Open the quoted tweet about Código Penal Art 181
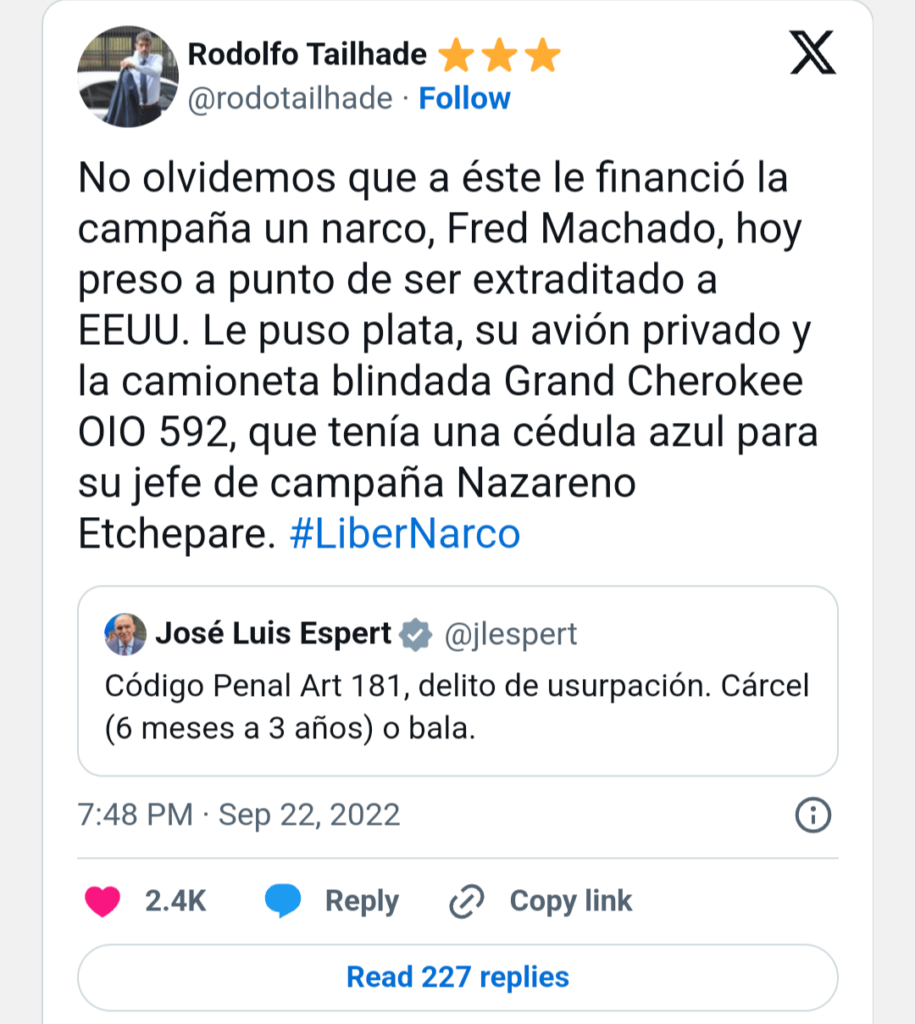This screenshot has width=915, height=1024. point(457,706)
